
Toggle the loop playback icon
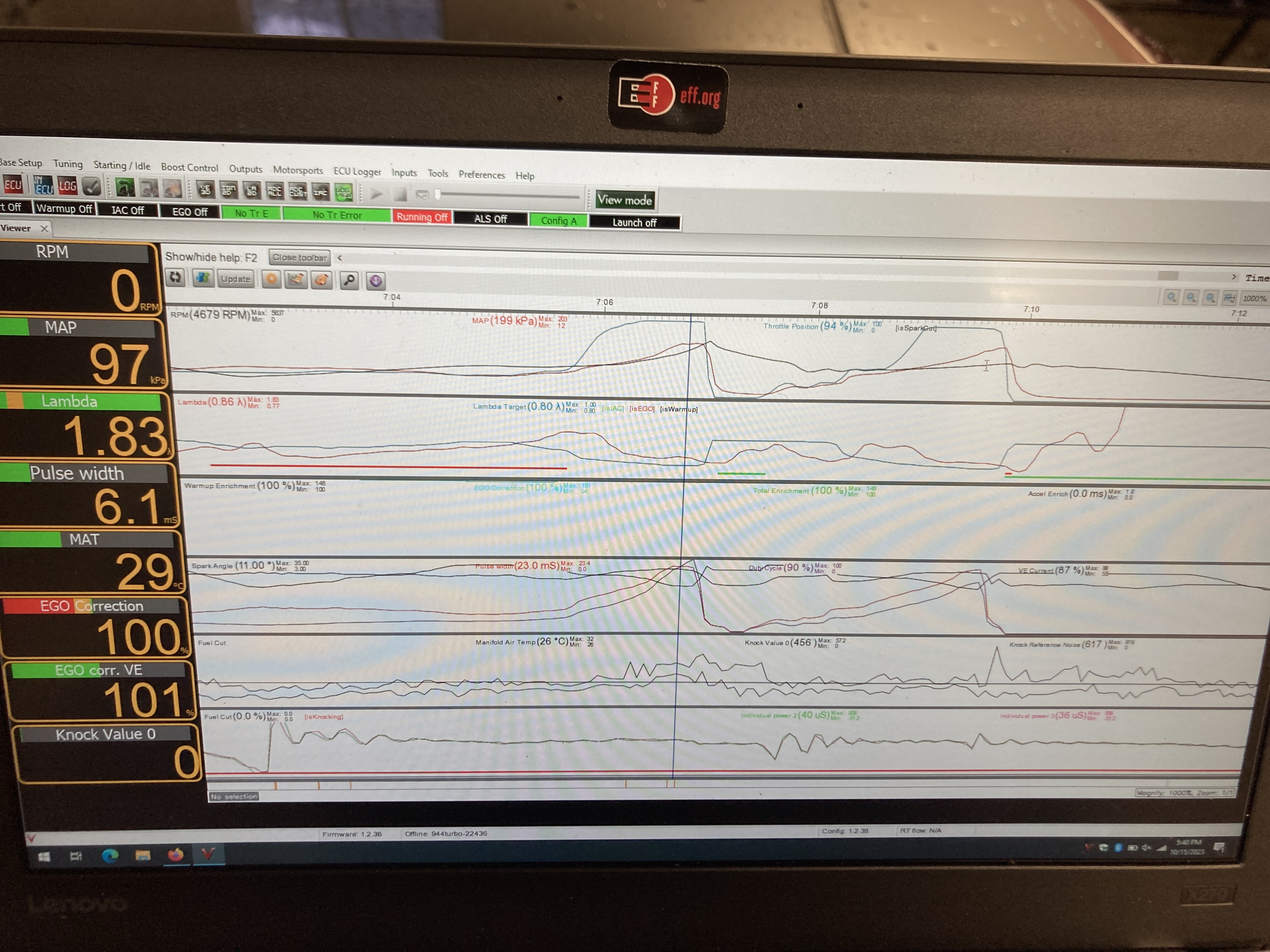(x=422, y=195)
